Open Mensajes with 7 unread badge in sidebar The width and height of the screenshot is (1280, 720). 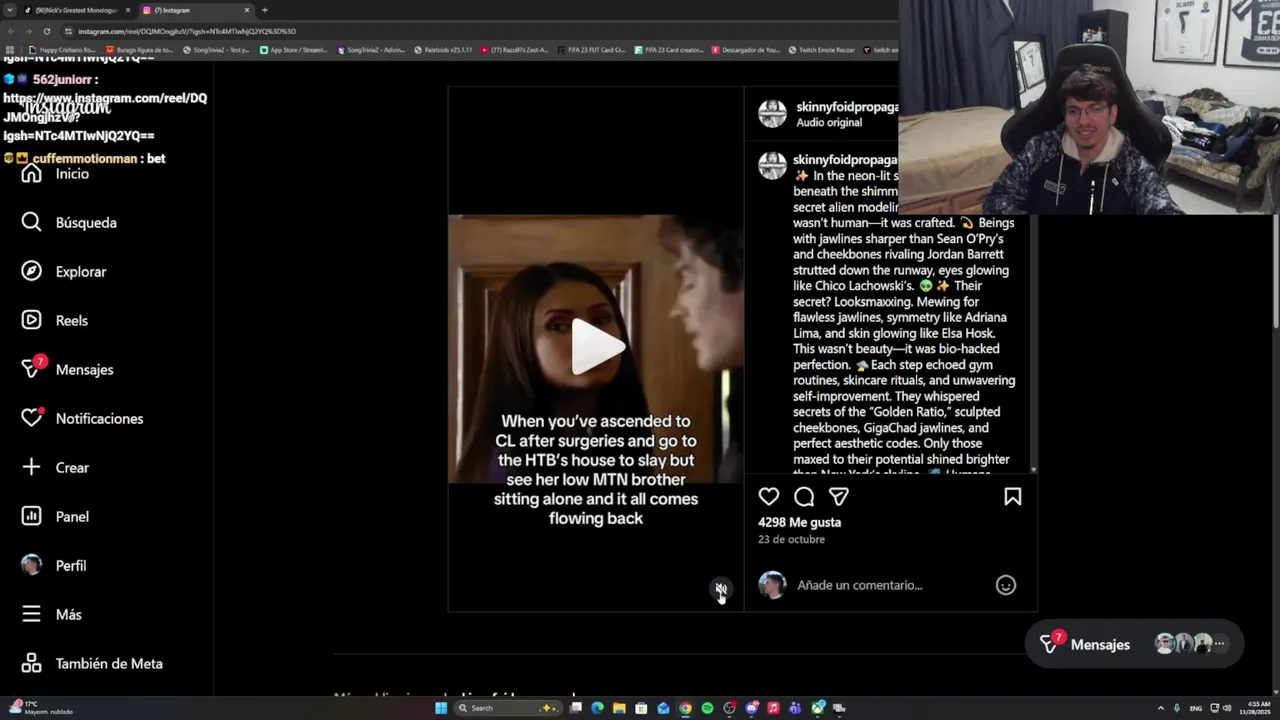[68, 369]
